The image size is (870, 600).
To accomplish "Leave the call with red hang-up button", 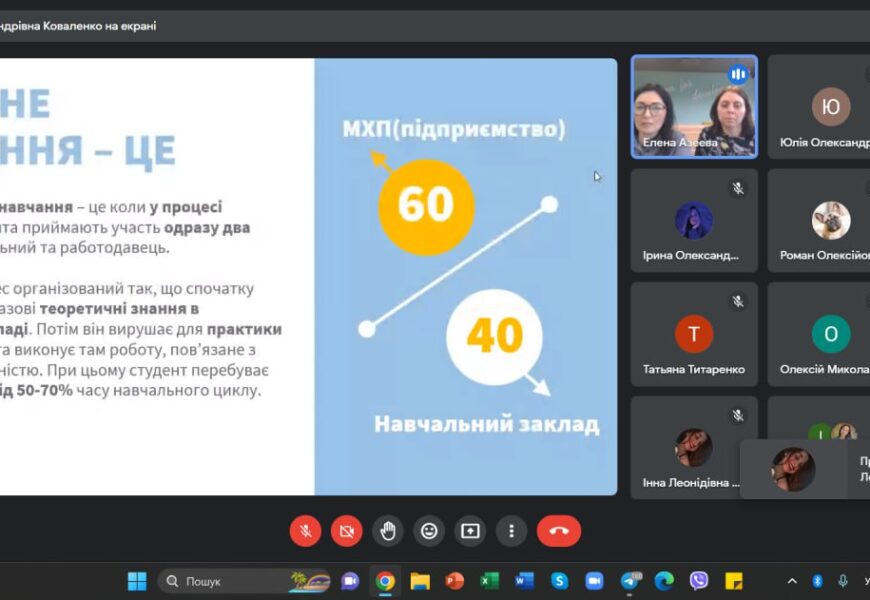I will tap(558, 531).
